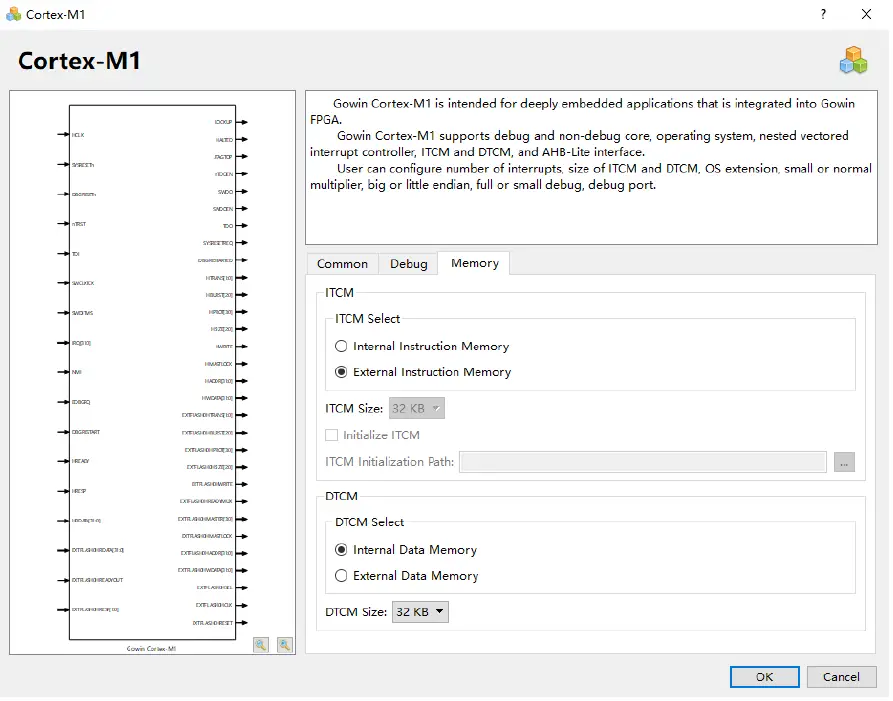Click the ITCM Initialization Path input field
Screen dimensions: 893x701
[640, 461]
